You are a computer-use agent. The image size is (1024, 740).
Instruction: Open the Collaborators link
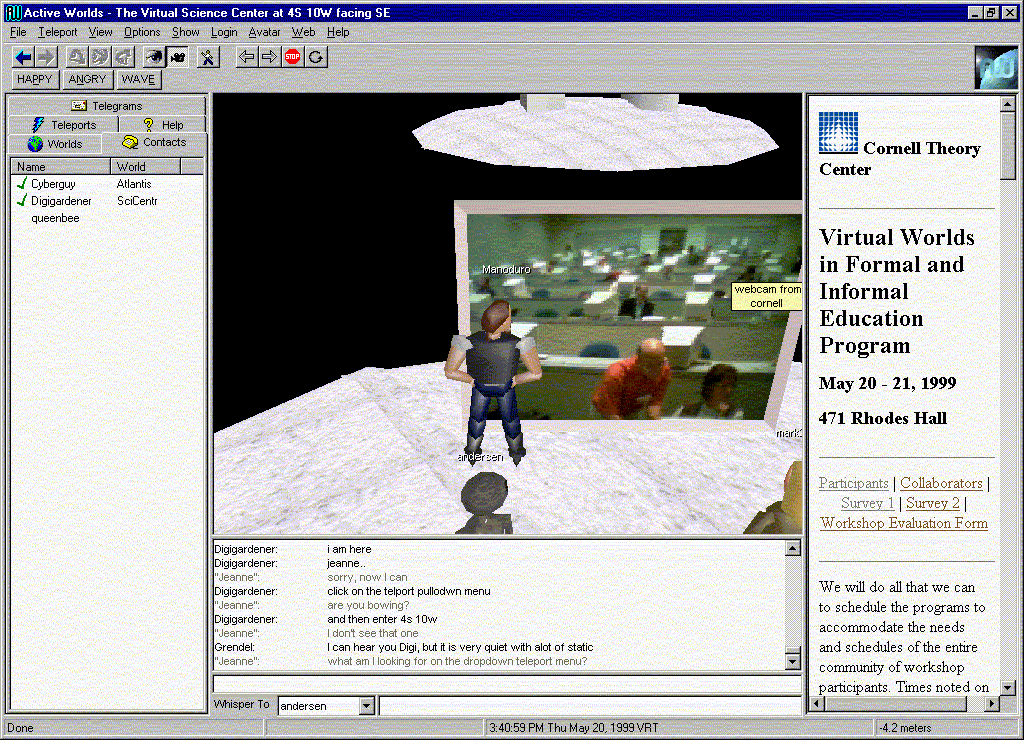coord(941,483)
